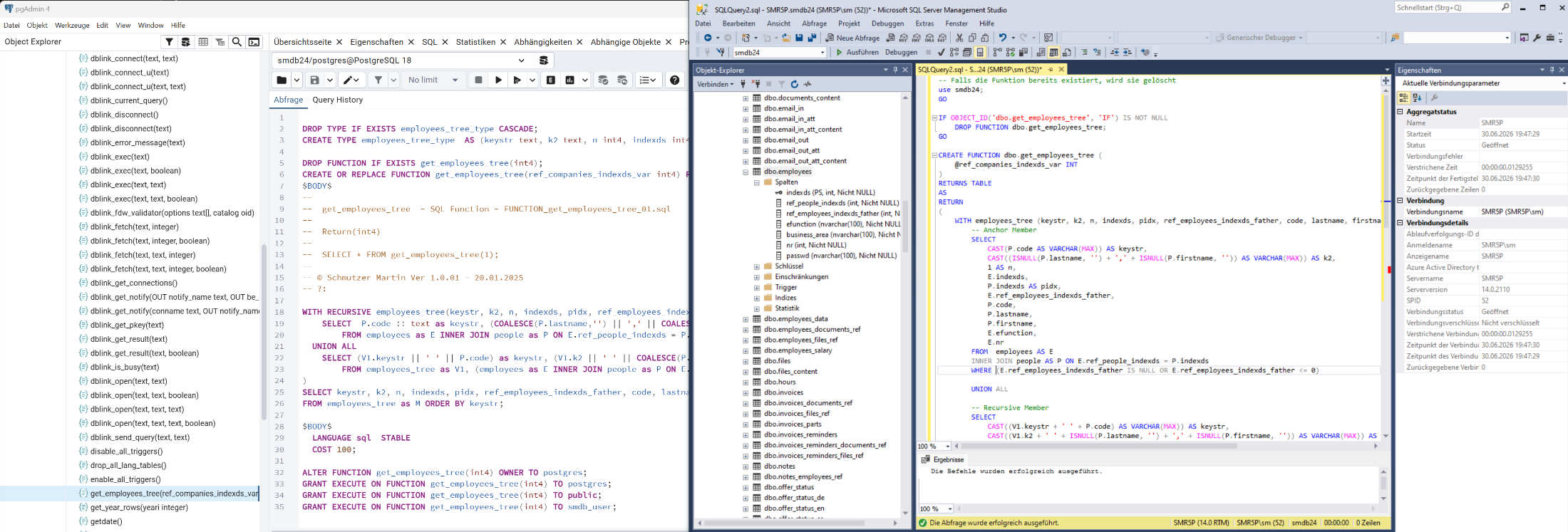Click SSMS 'Ausführen' execute button
The width and height of the screenshot is (1568, 532).
857,52
